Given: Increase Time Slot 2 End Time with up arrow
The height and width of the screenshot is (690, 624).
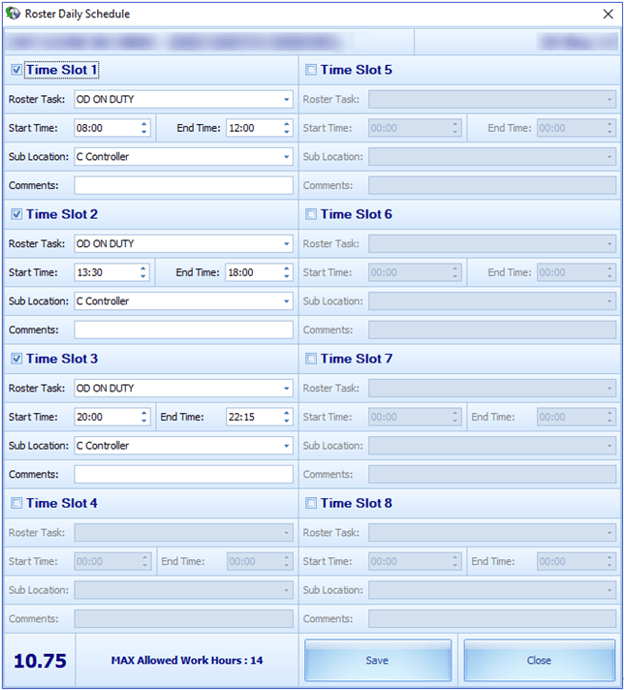Looking at the screenshot, I should (x=286, y=268).
